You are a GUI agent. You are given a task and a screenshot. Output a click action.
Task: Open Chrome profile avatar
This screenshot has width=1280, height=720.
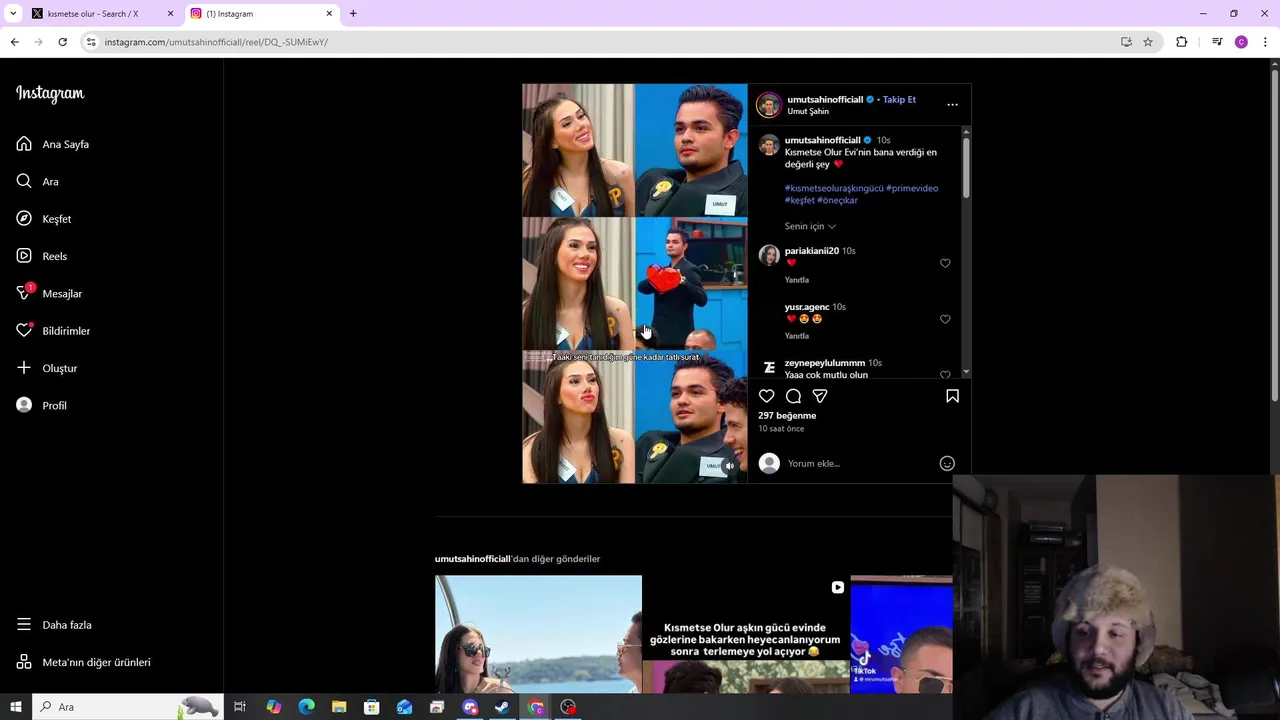(1241, 42)
